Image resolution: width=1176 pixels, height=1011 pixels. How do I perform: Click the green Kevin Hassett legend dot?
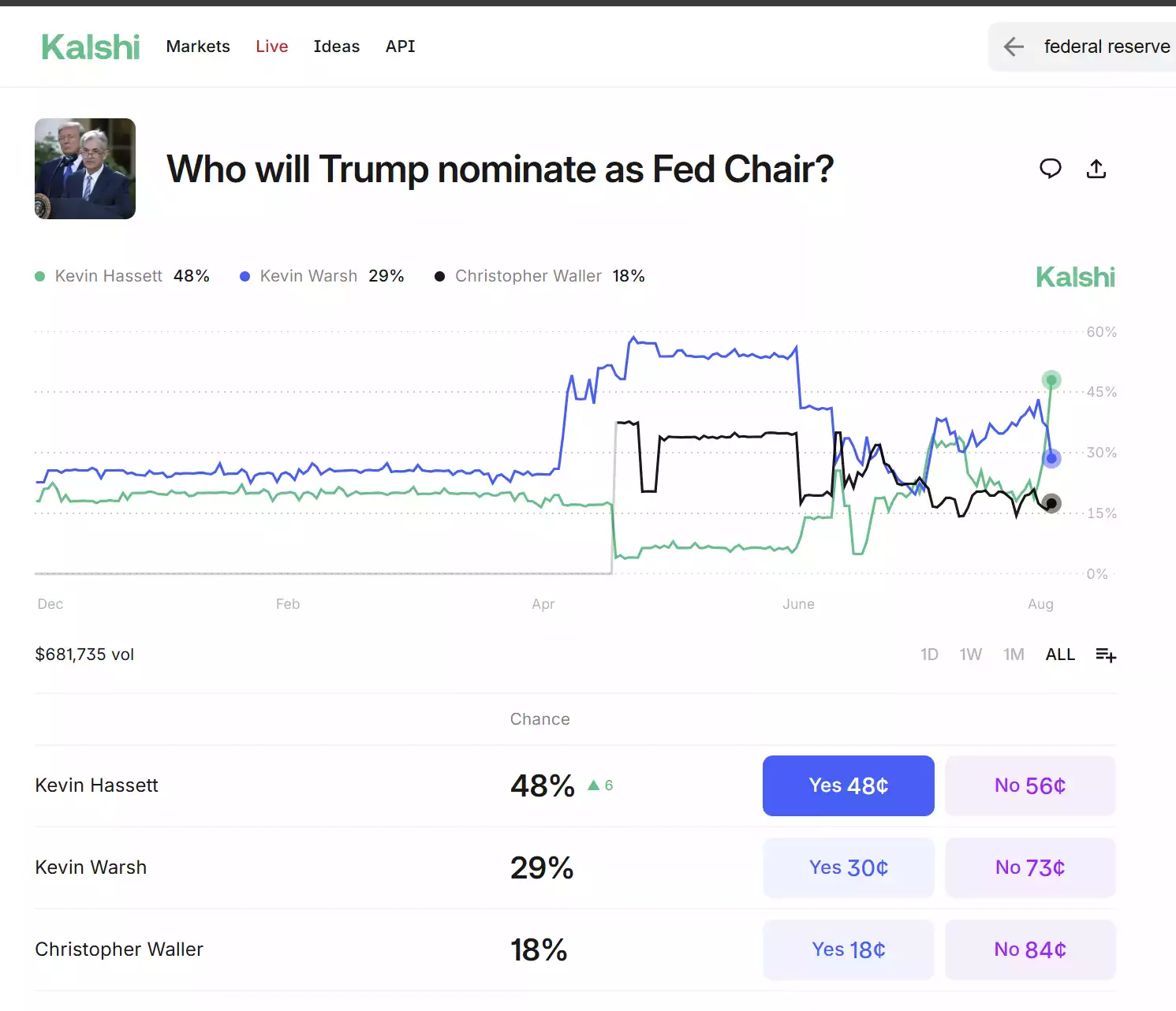point(39,276)
